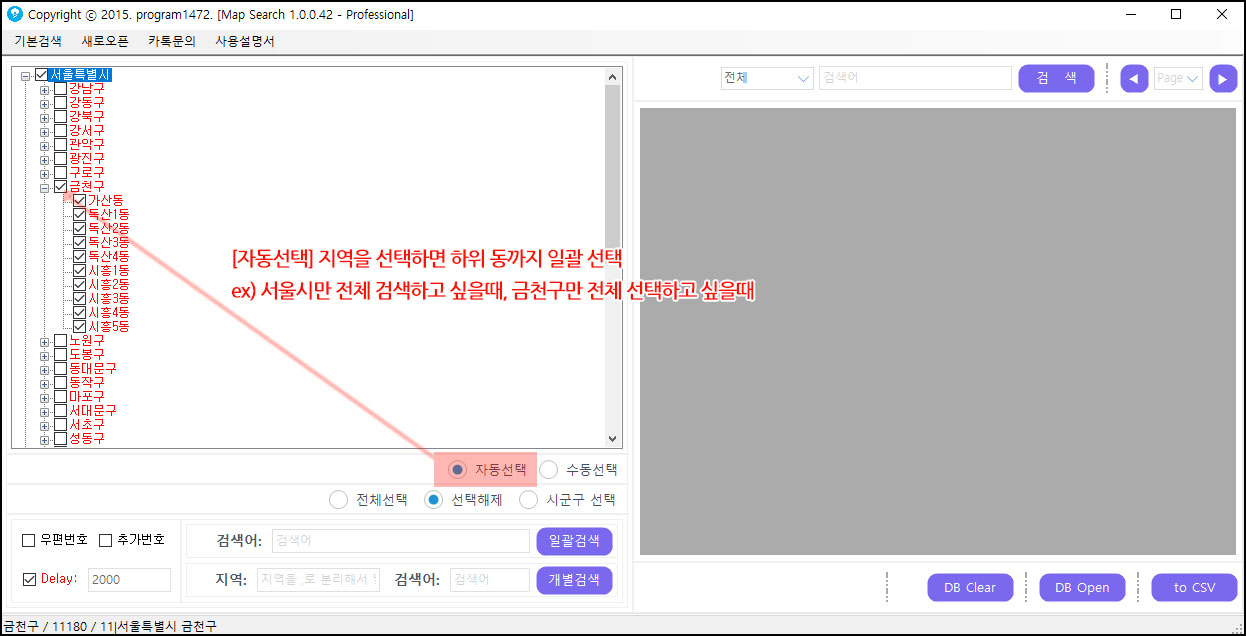
Task: Export results with to CSV button
Action: pyautogui.click(x=1194, y=587)
